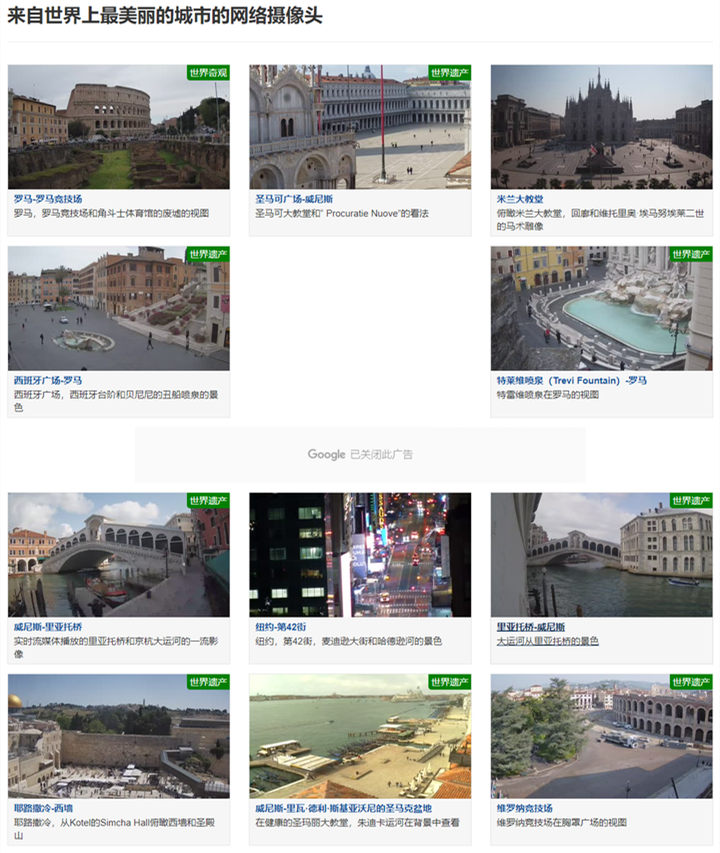This screenshot has height=853, width=720.
Task: Open the Trevi Fountain webcam thumbnail
Action: [x=601, y=310]
